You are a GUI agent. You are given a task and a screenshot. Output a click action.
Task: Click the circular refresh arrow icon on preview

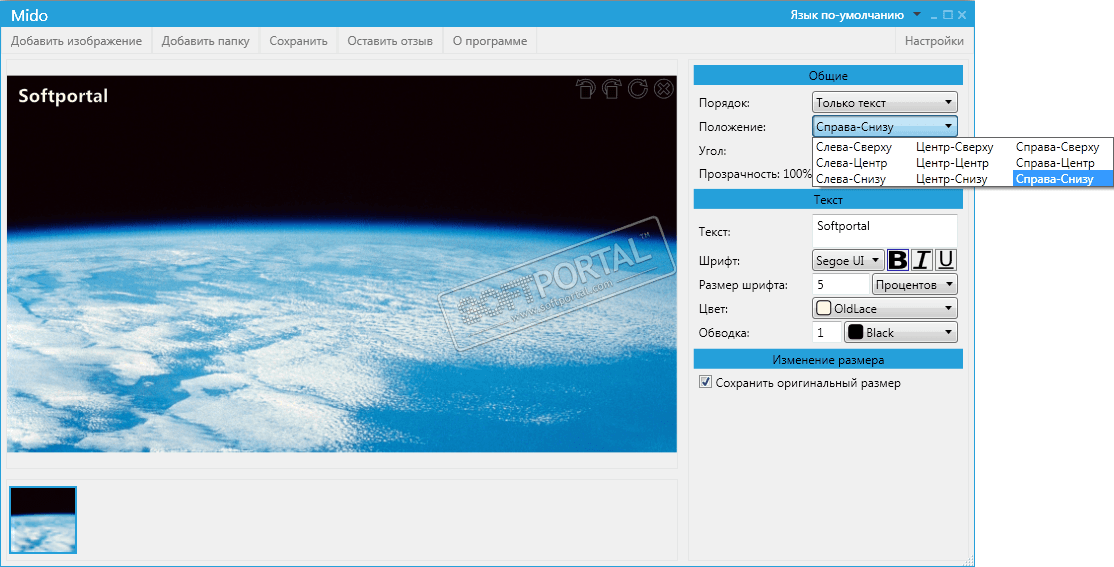[637, 88]
